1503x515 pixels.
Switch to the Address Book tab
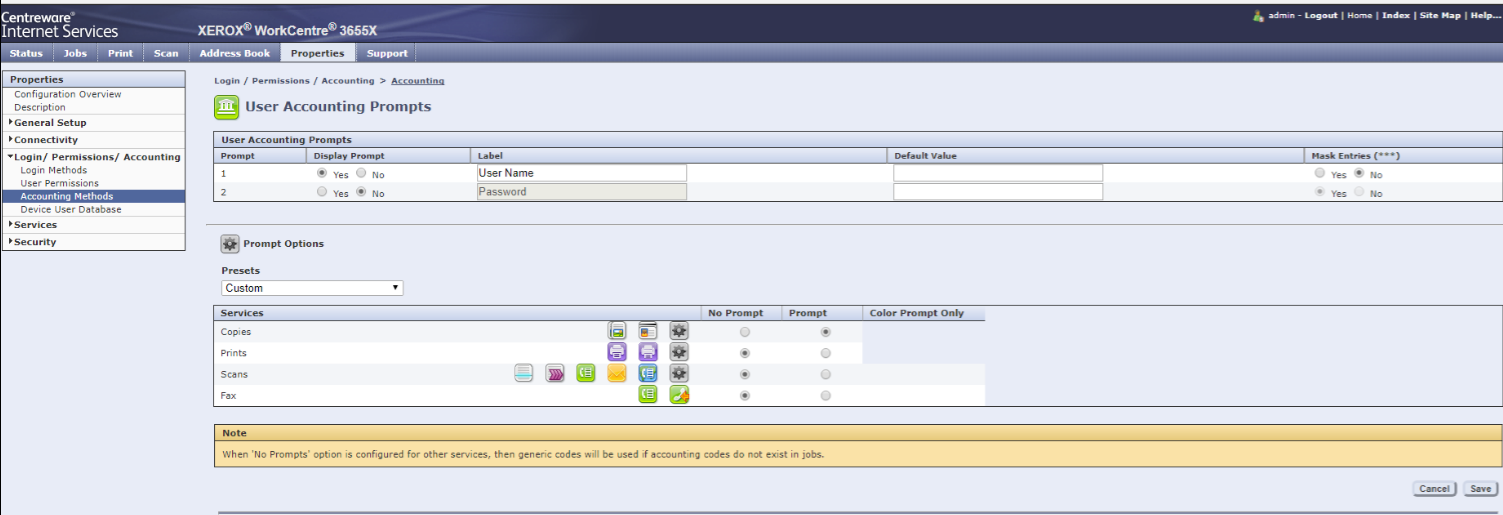234,53
